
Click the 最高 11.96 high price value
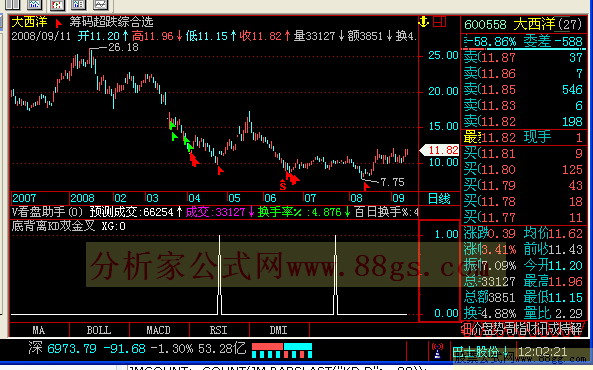point(553,281)
